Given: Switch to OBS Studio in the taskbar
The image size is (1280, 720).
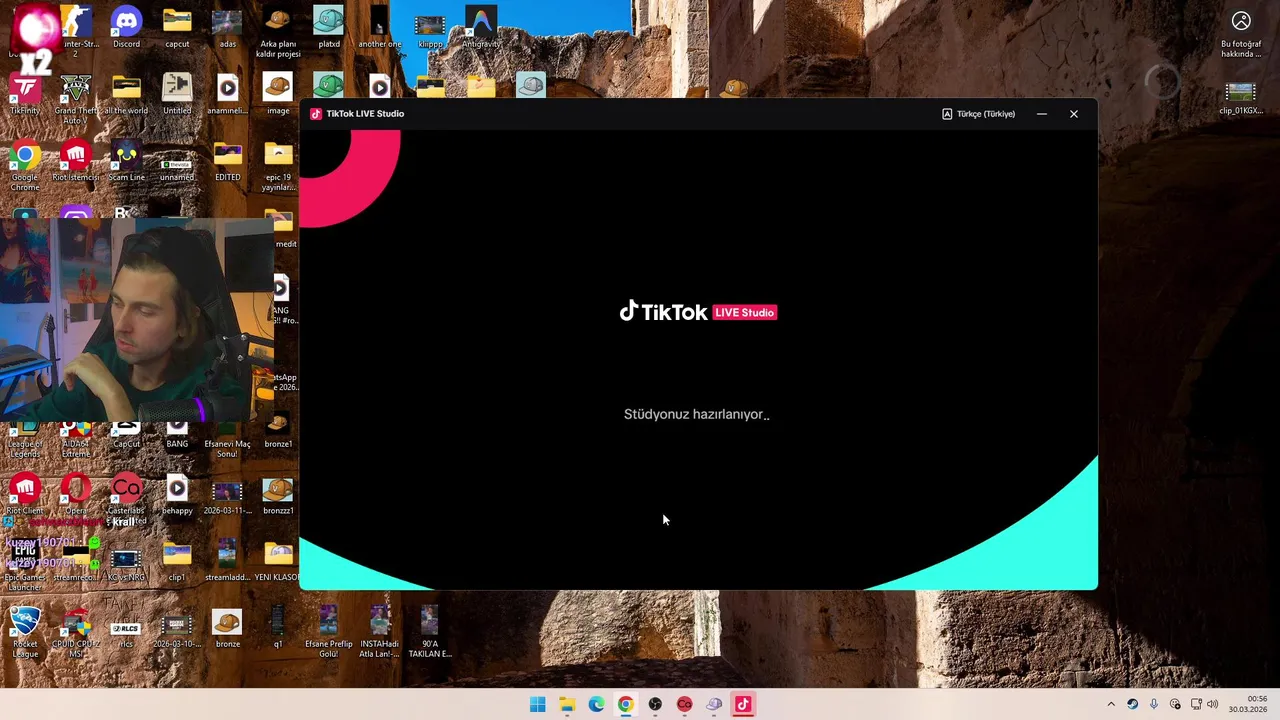Looking at the screenshot, I should pyautogui.click(x=655, y=705).
